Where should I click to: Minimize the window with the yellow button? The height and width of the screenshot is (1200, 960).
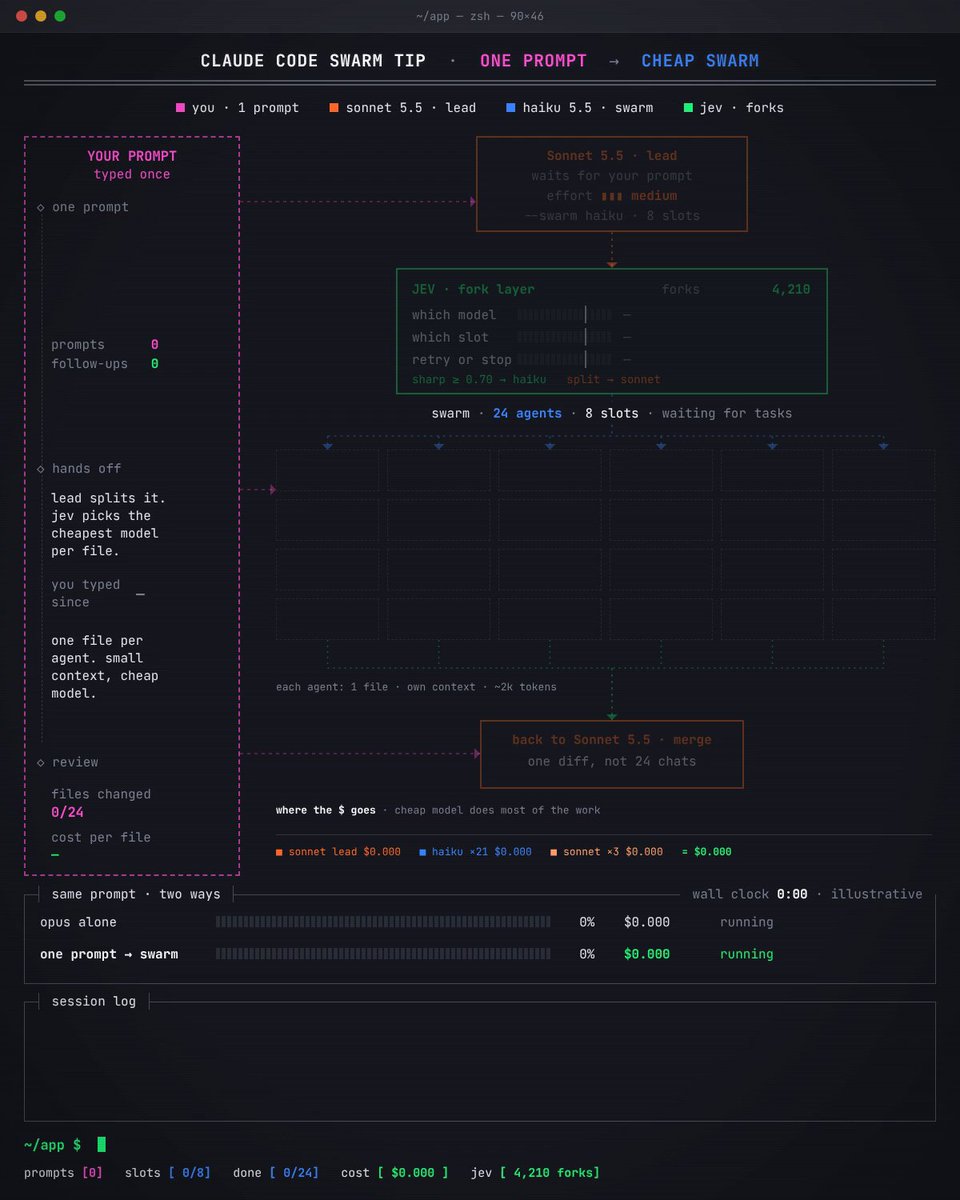[40, 16]
